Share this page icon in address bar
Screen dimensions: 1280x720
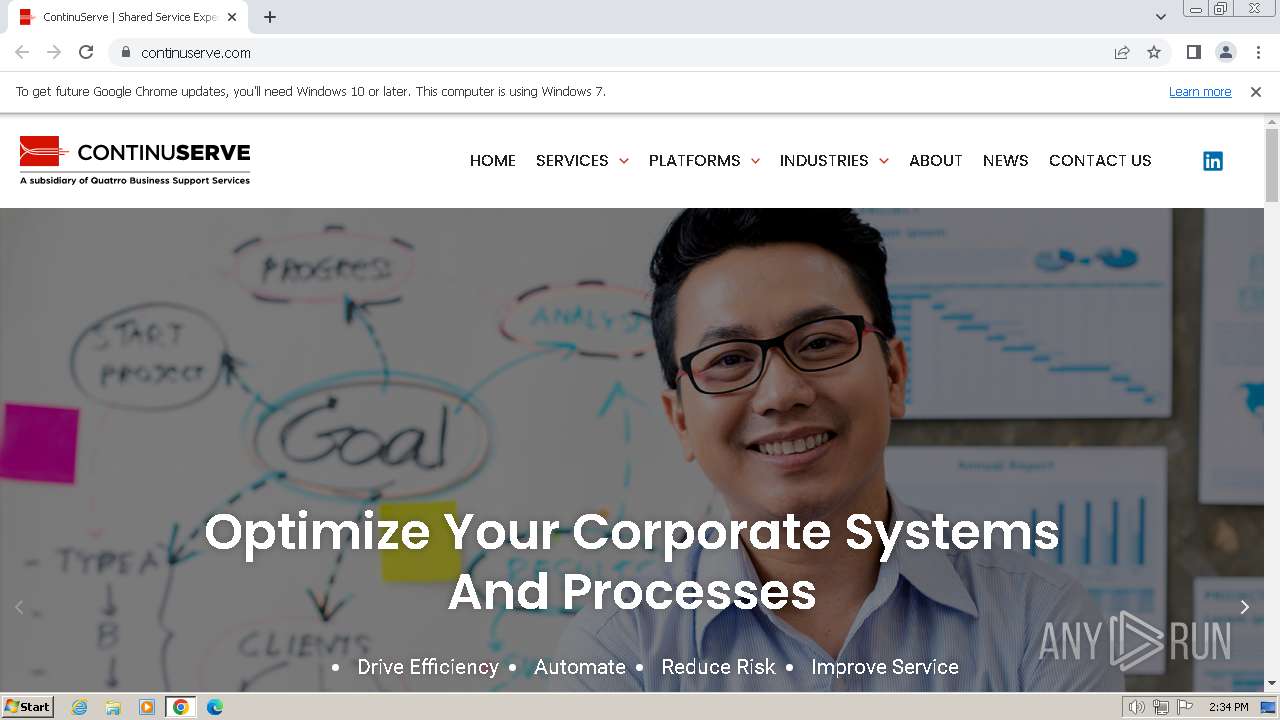point(1122,52)
